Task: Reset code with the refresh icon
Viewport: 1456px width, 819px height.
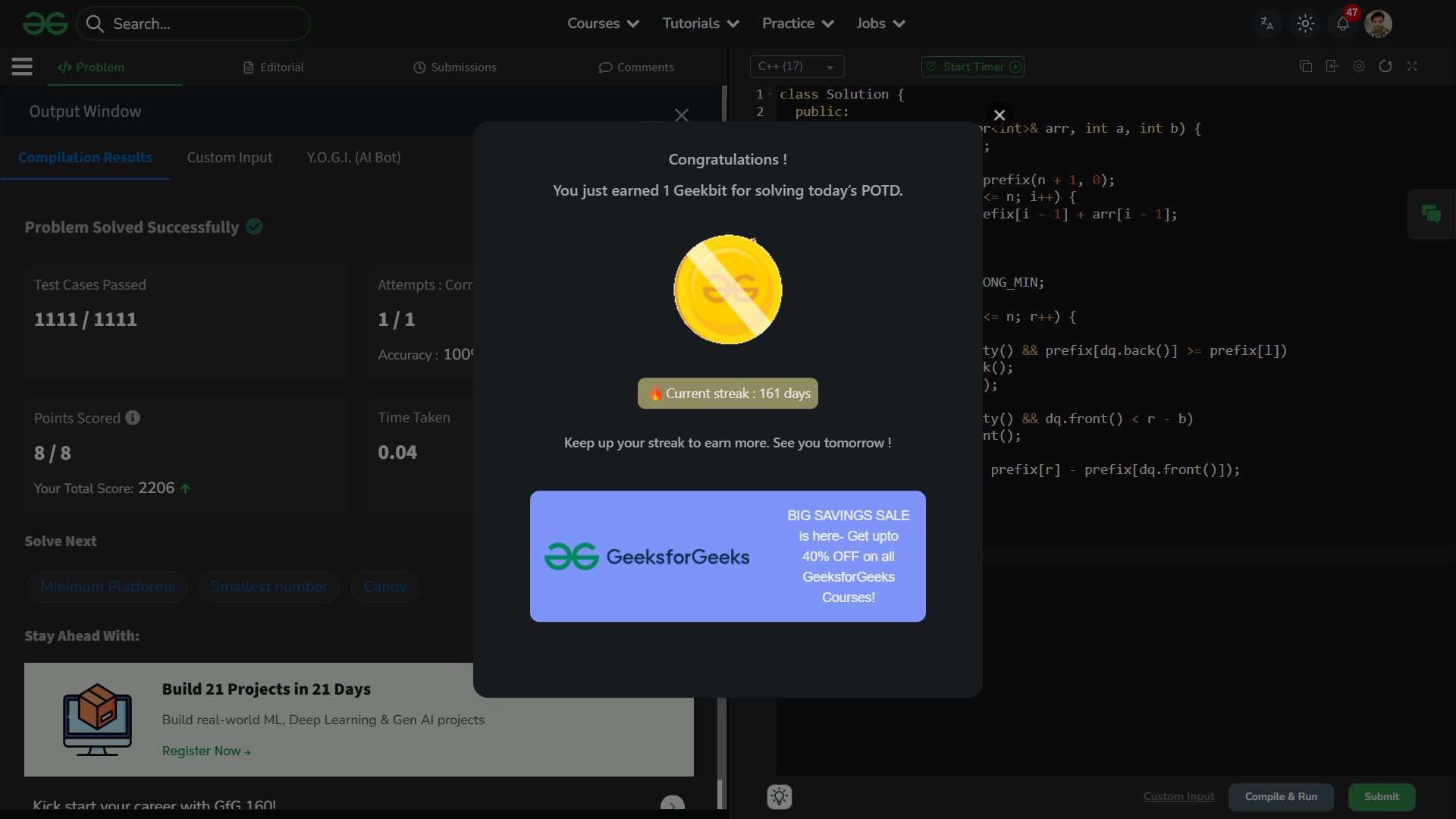Action: point(1385,67)
